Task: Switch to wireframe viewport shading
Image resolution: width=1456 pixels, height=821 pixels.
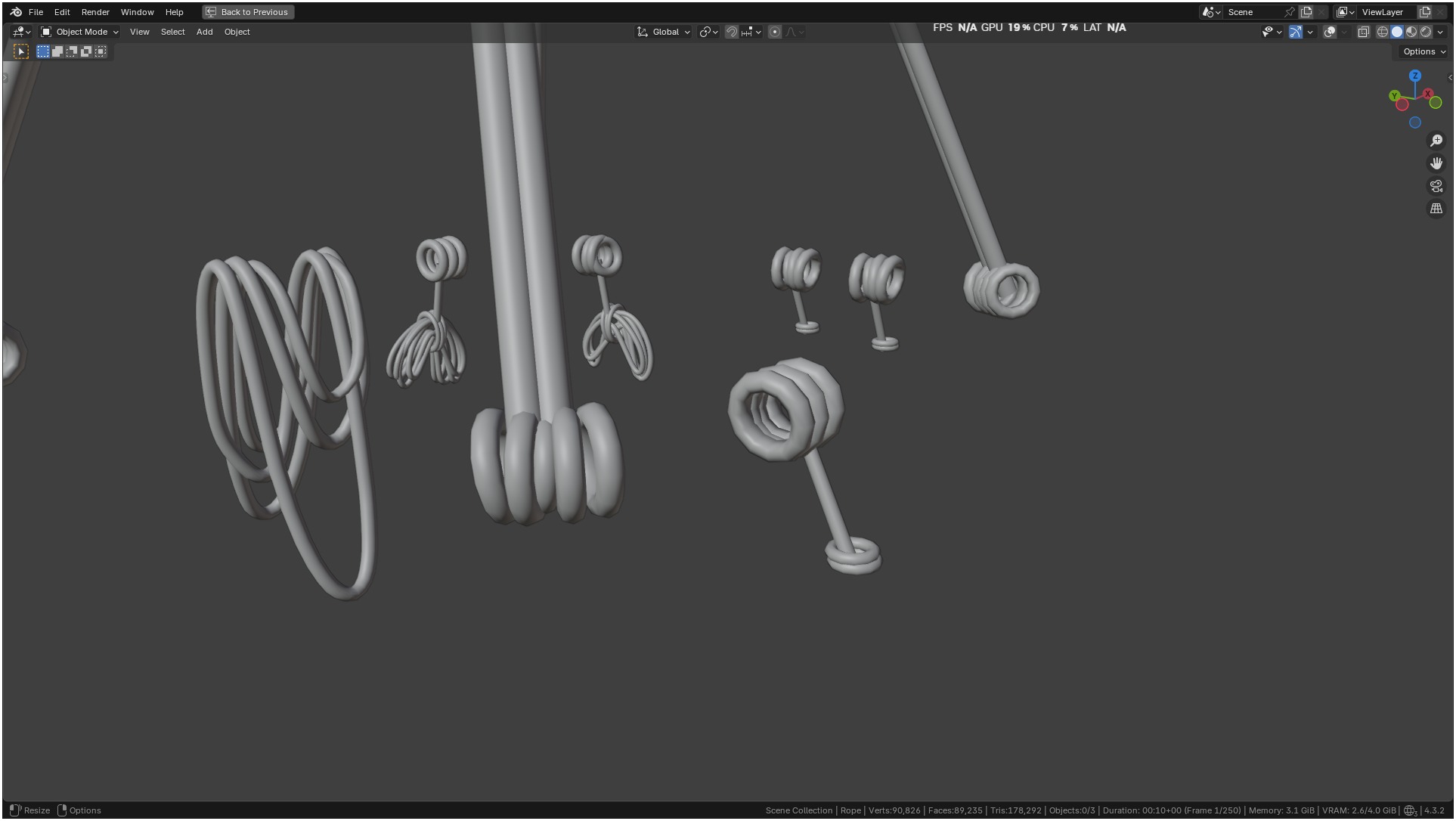Action: click(1383, 32)
